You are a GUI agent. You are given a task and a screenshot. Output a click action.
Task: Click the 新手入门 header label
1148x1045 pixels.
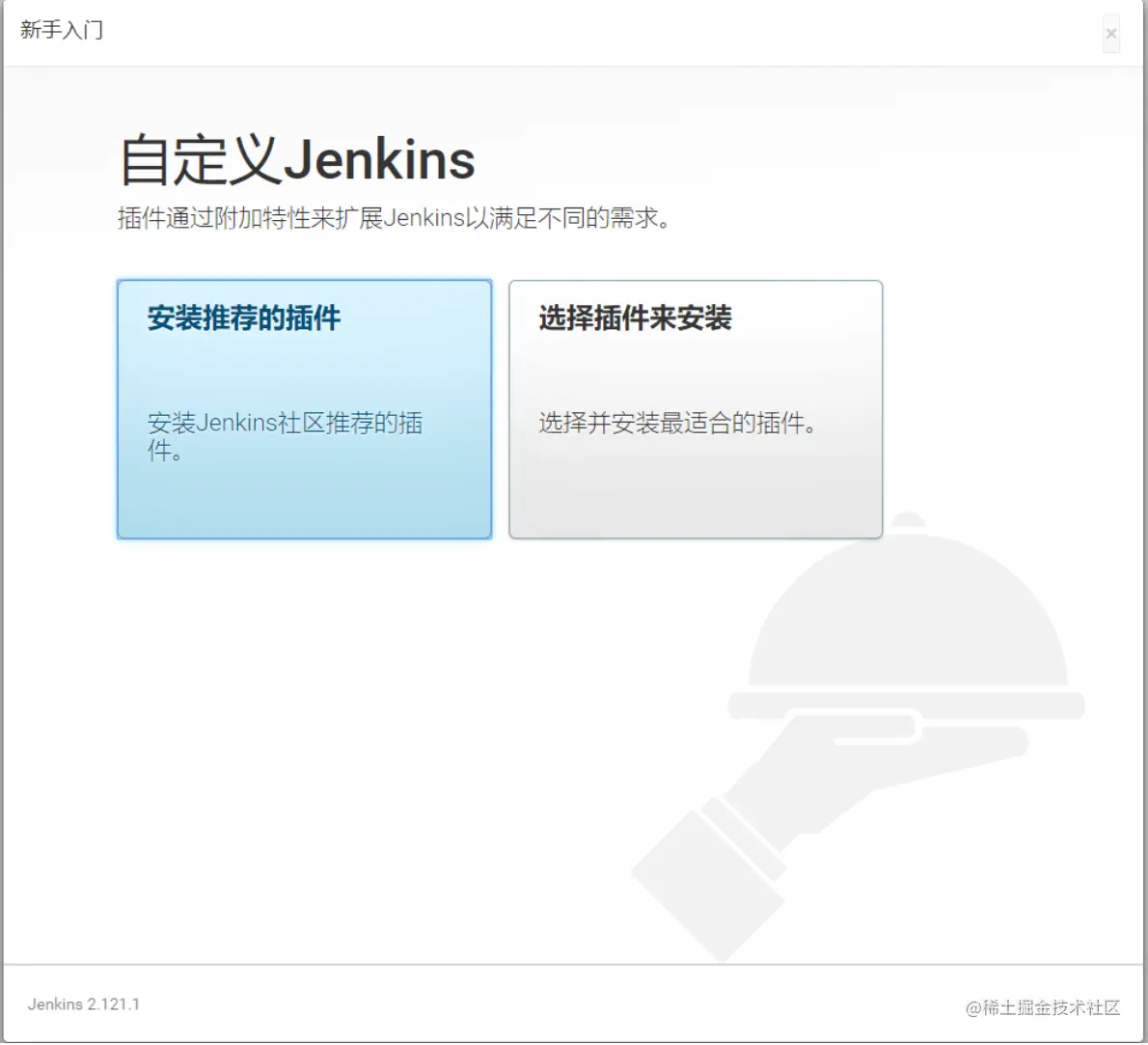pyautogui.click(x=60, y=32)
